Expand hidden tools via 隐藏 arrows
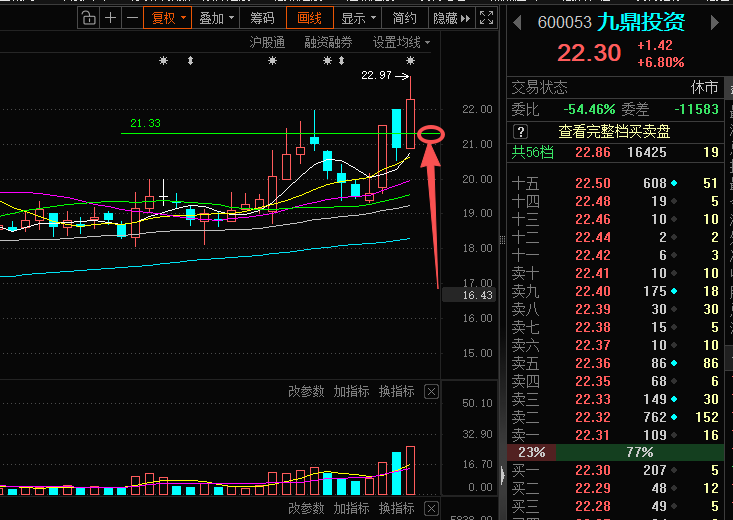Image resolution: width=733 pixels, height=520 pixels. pyautogui.click(x=451, y=18)
